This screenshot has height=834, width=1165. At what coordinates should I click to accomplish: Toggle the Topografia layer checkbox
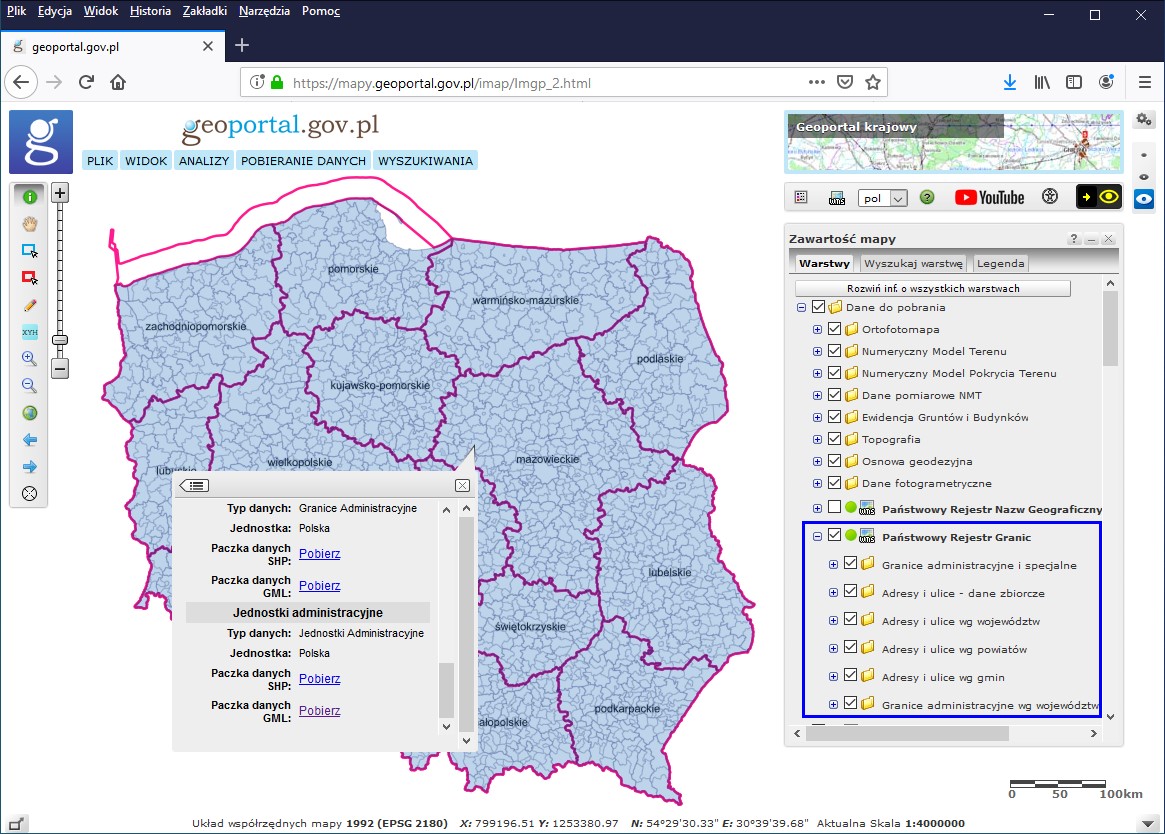click(833, 439)
